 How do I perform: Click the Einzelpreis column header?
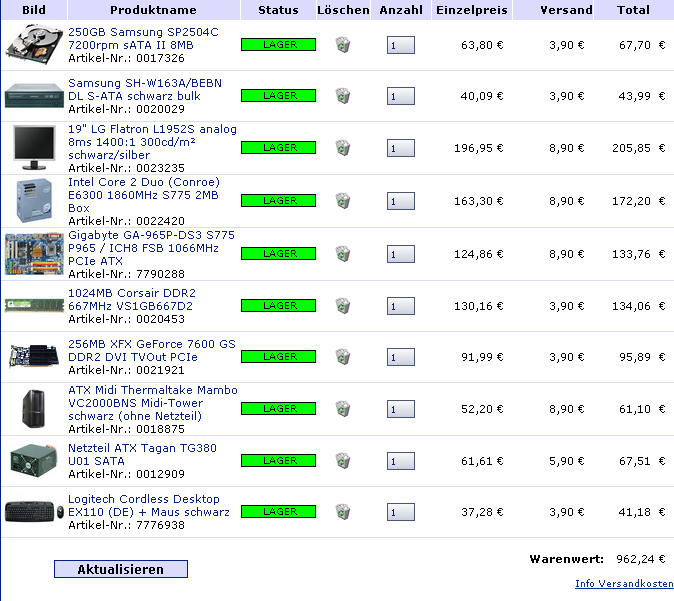click(x=472, y=10)
